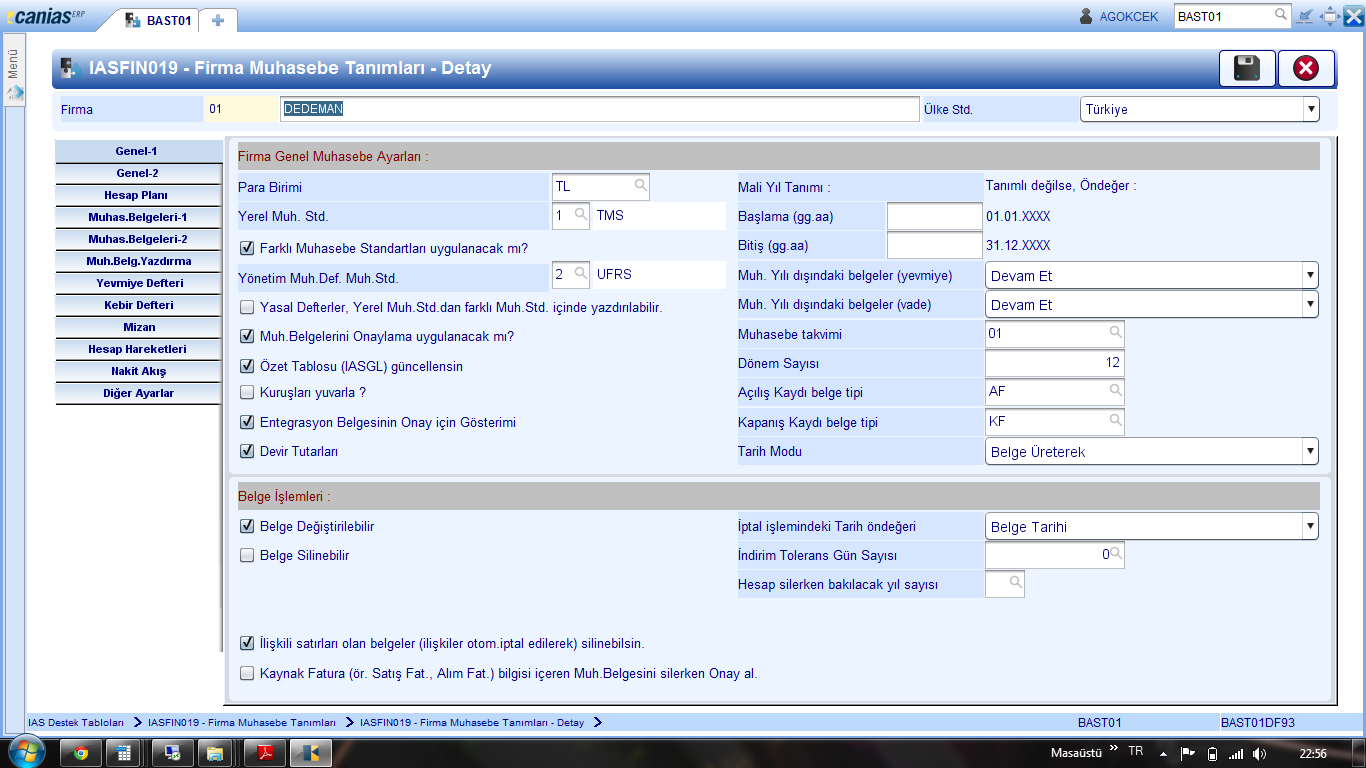The height and width of the screenshot is (768, 1366).
Task: Select the BAST01 session tab
Action: tap(157, 20)
